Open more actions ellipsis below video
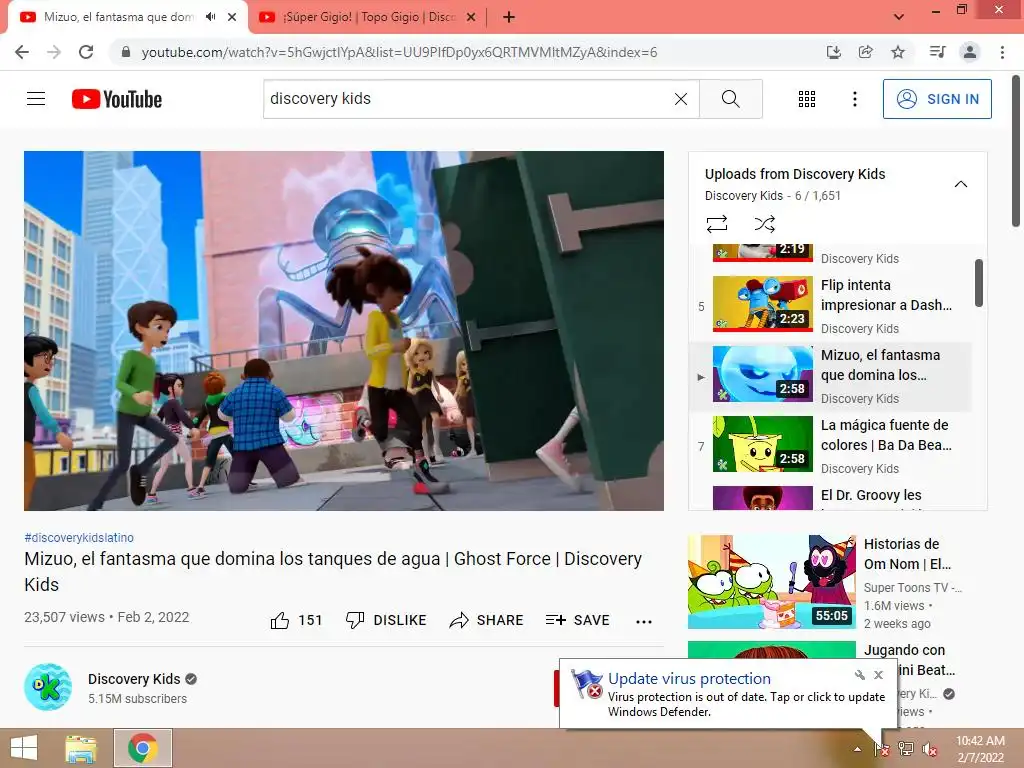The width and height of the screenshot is (1024, 768). [x=644, y=621]
